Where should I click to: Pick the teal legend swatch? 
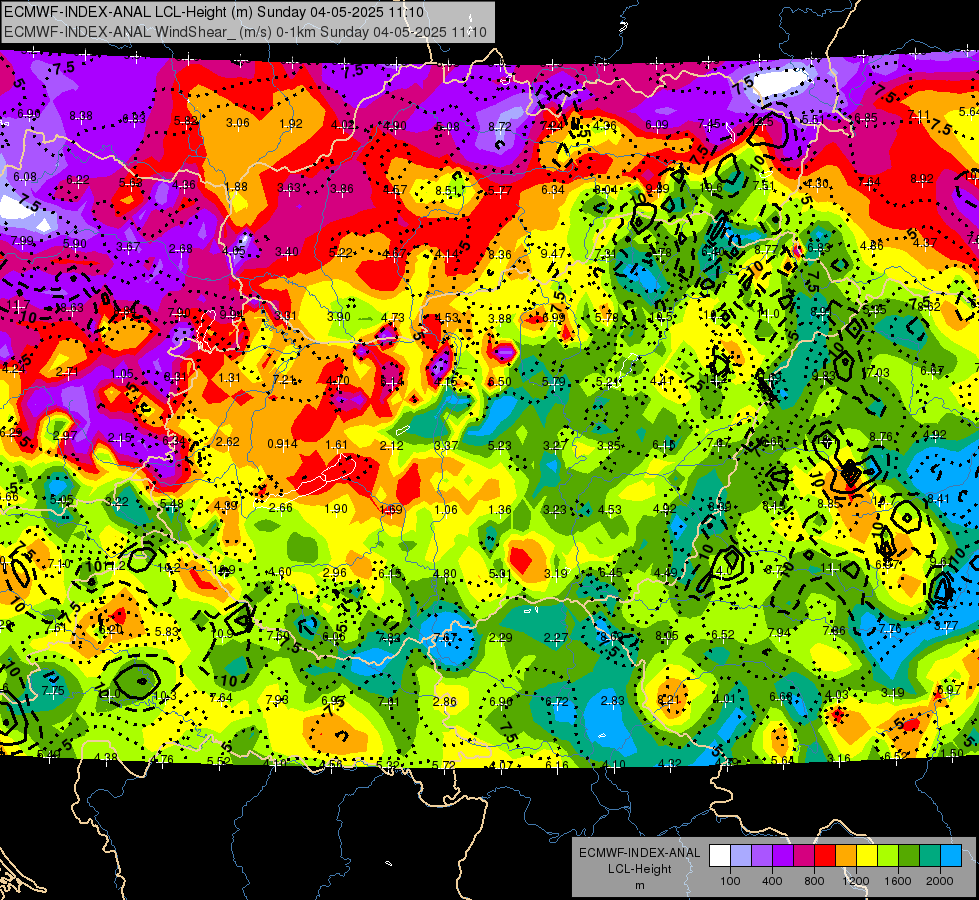point(930,856)
